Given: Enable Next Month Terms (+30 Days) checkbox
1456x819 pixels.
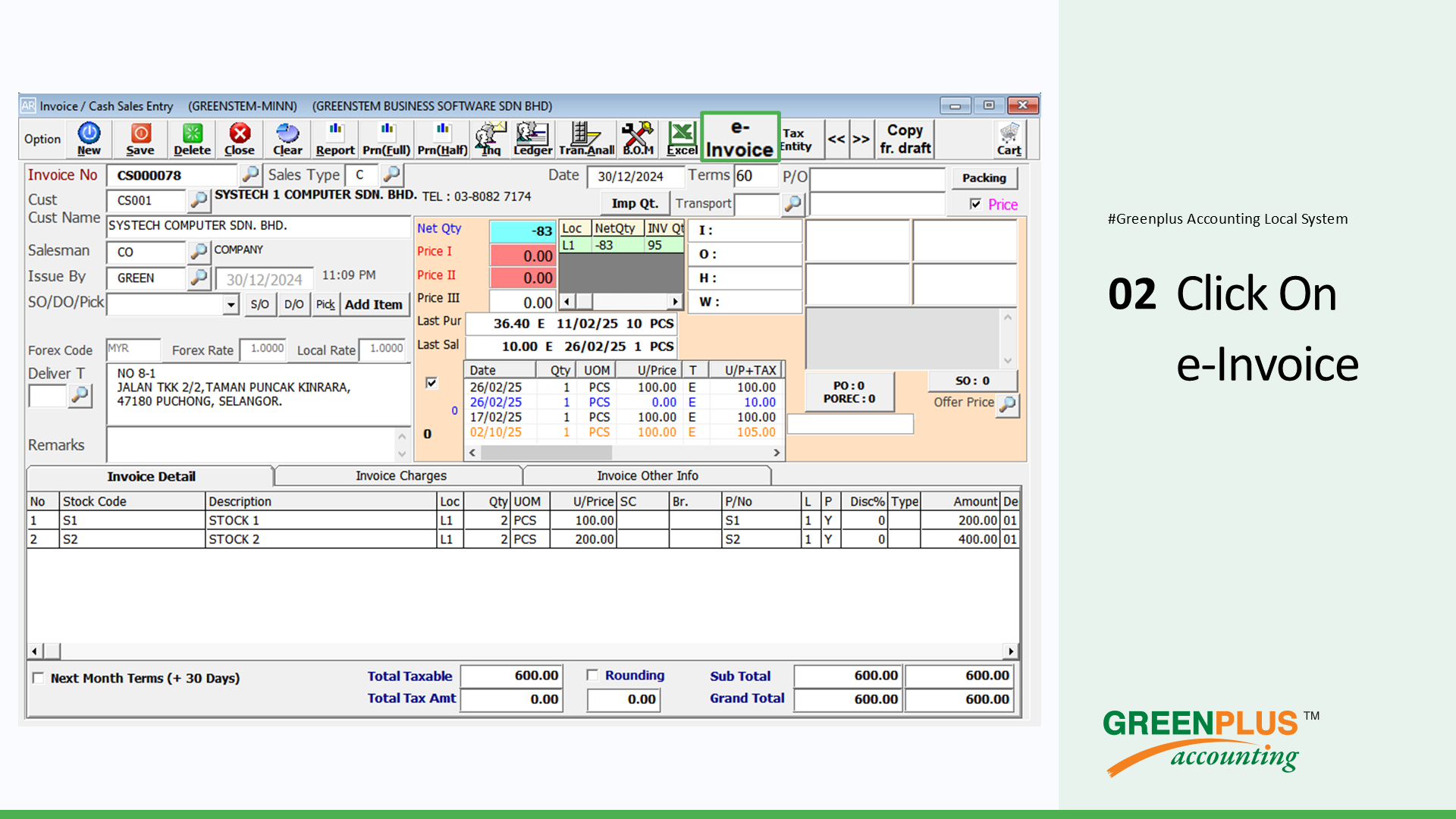Looking at the screenshot, I should [38, 678].
